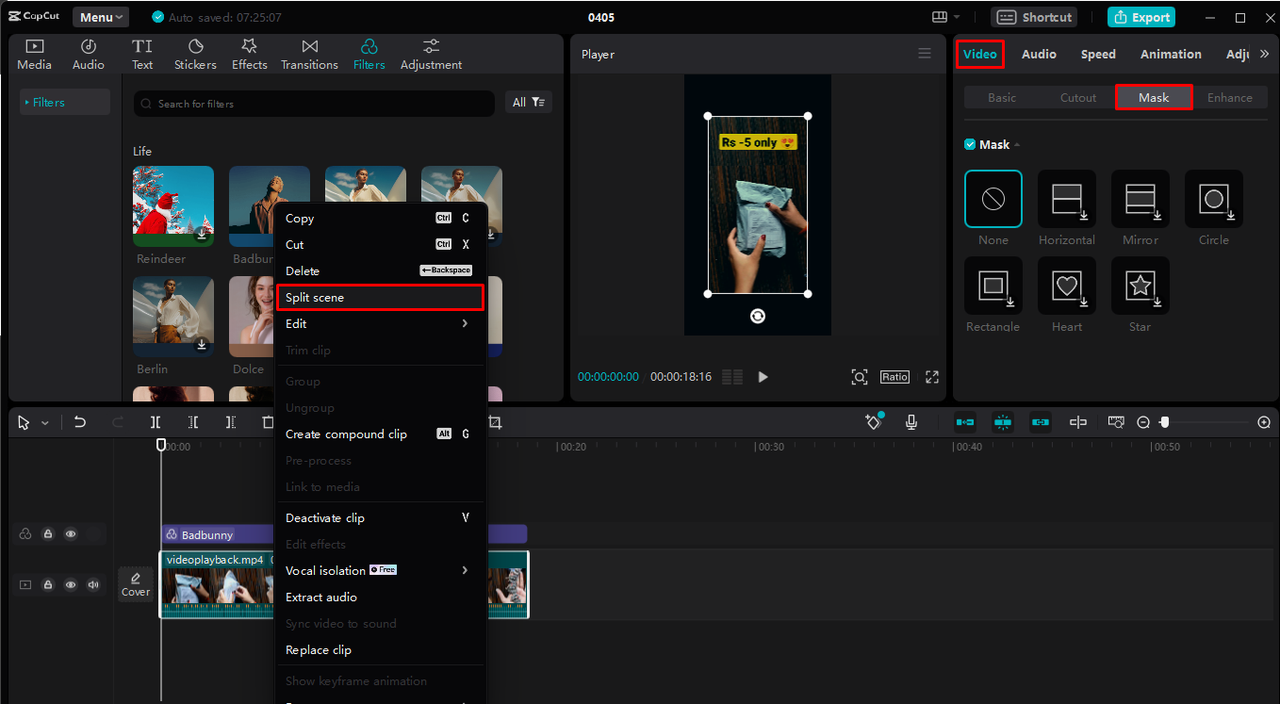The height and width of the screenshot is (704, 1280).
Task: Hide the video track with eye icon
Action: coord(71,584)
